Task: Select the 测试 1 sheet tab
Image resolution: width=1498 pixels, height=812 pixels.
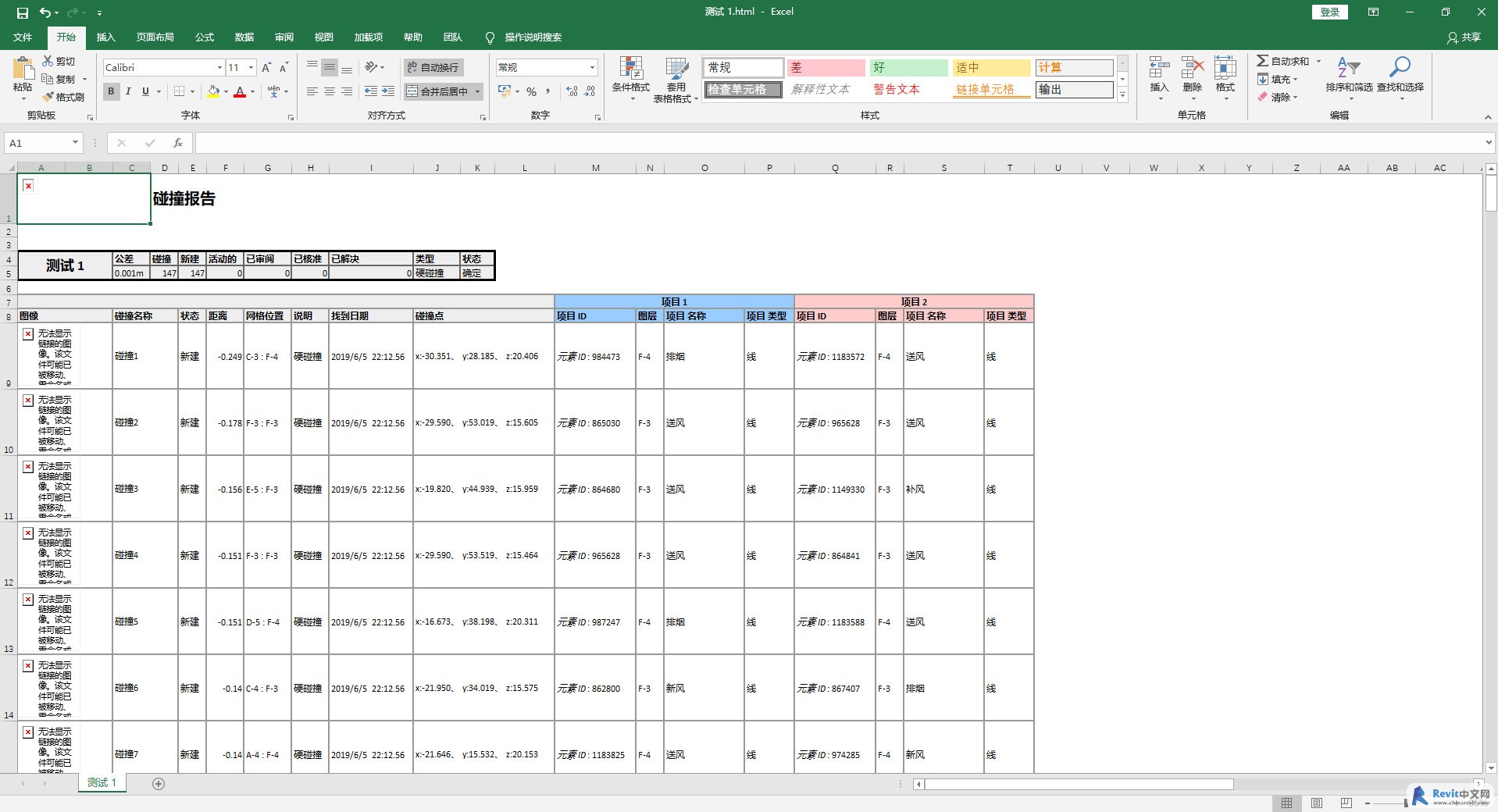Action: point(102,783)
